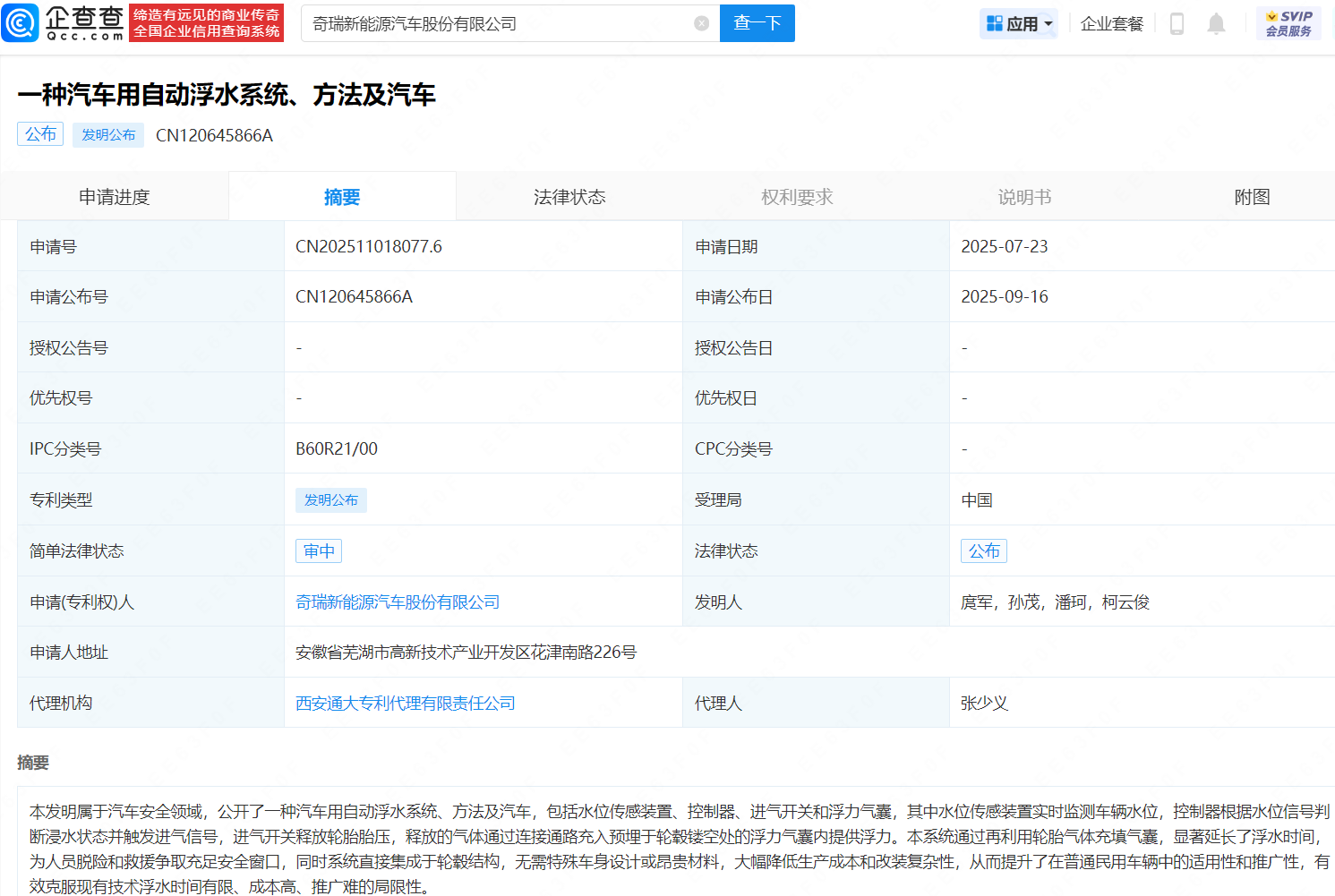
Task: Click the 公布 tag under the title
Action: click(x=40, y=134)
